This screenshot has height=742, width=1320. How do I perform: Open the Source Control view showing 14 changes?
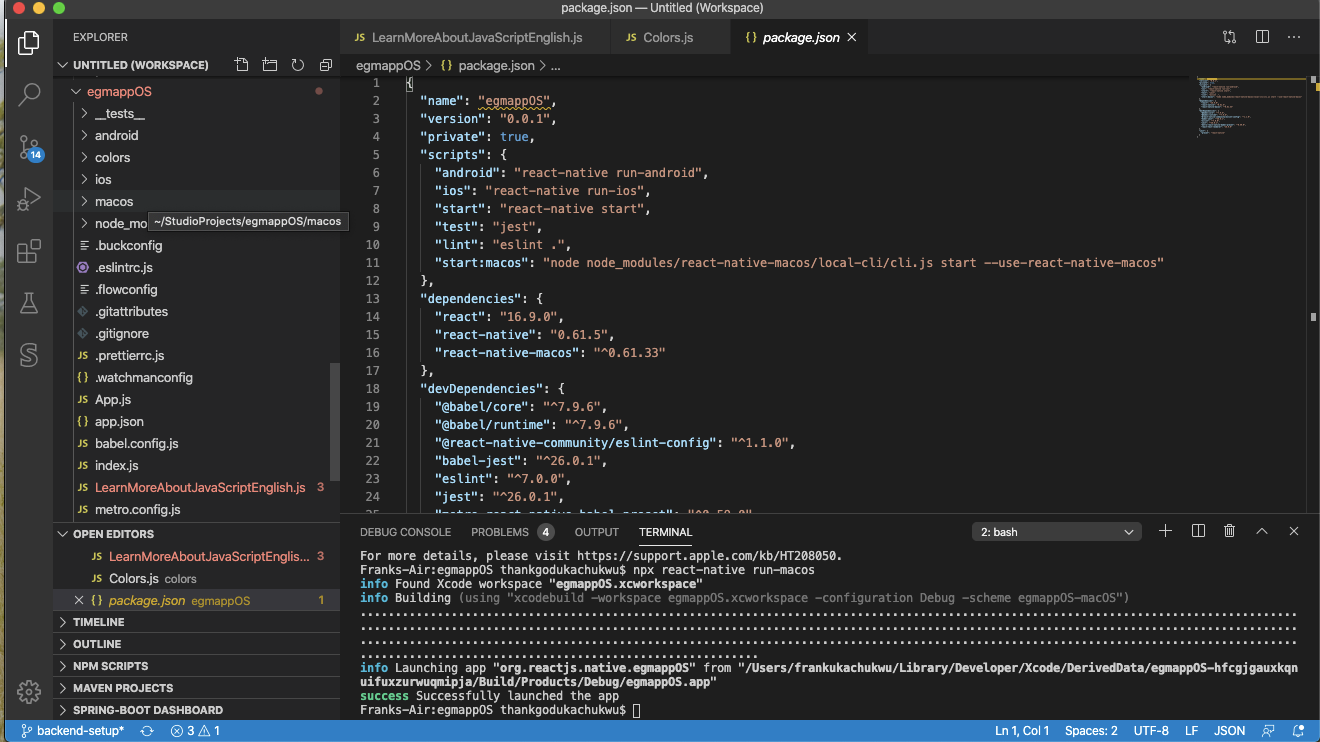(29, 148)
